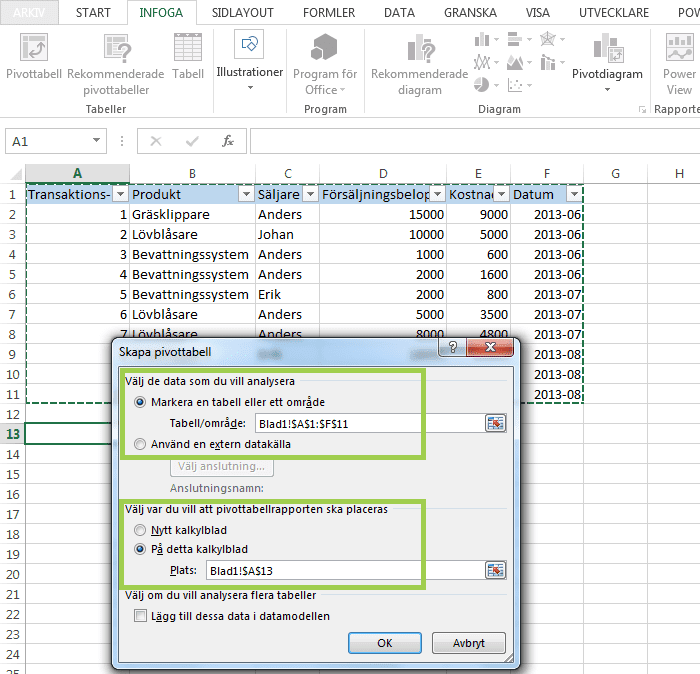
Task: Click Avbryt to cancel dialog
Action: 468,643
